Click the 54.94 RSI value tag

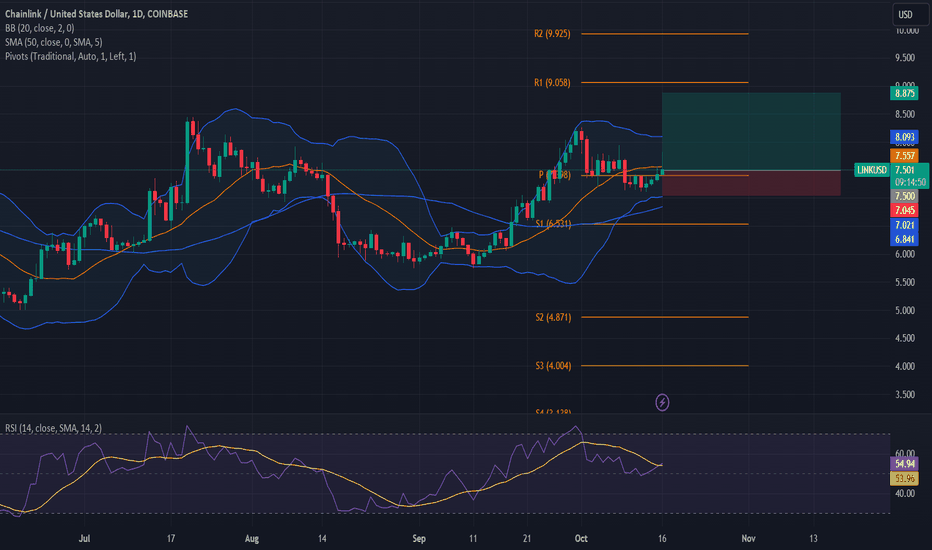[x=905, y=464]
